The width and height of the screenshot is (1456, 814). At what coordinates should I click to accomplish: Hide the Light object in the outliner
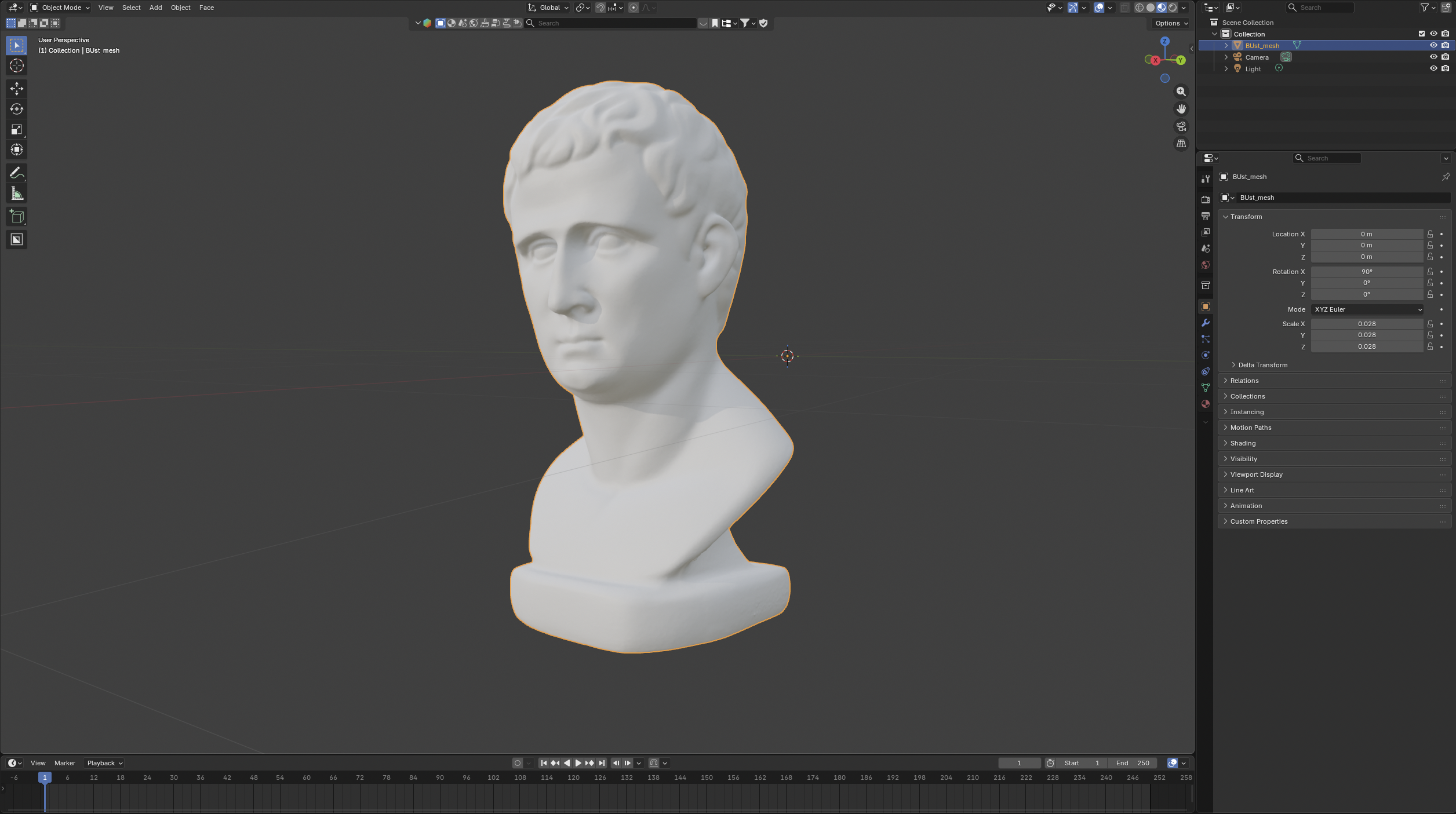point(1433,68)
